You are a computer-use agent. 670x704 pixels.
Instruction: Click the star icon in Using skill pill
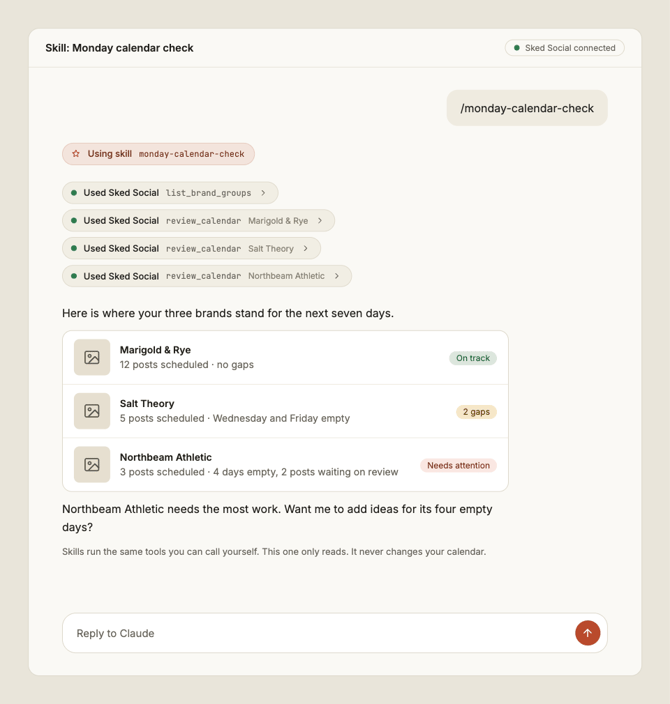click(76, 154)
